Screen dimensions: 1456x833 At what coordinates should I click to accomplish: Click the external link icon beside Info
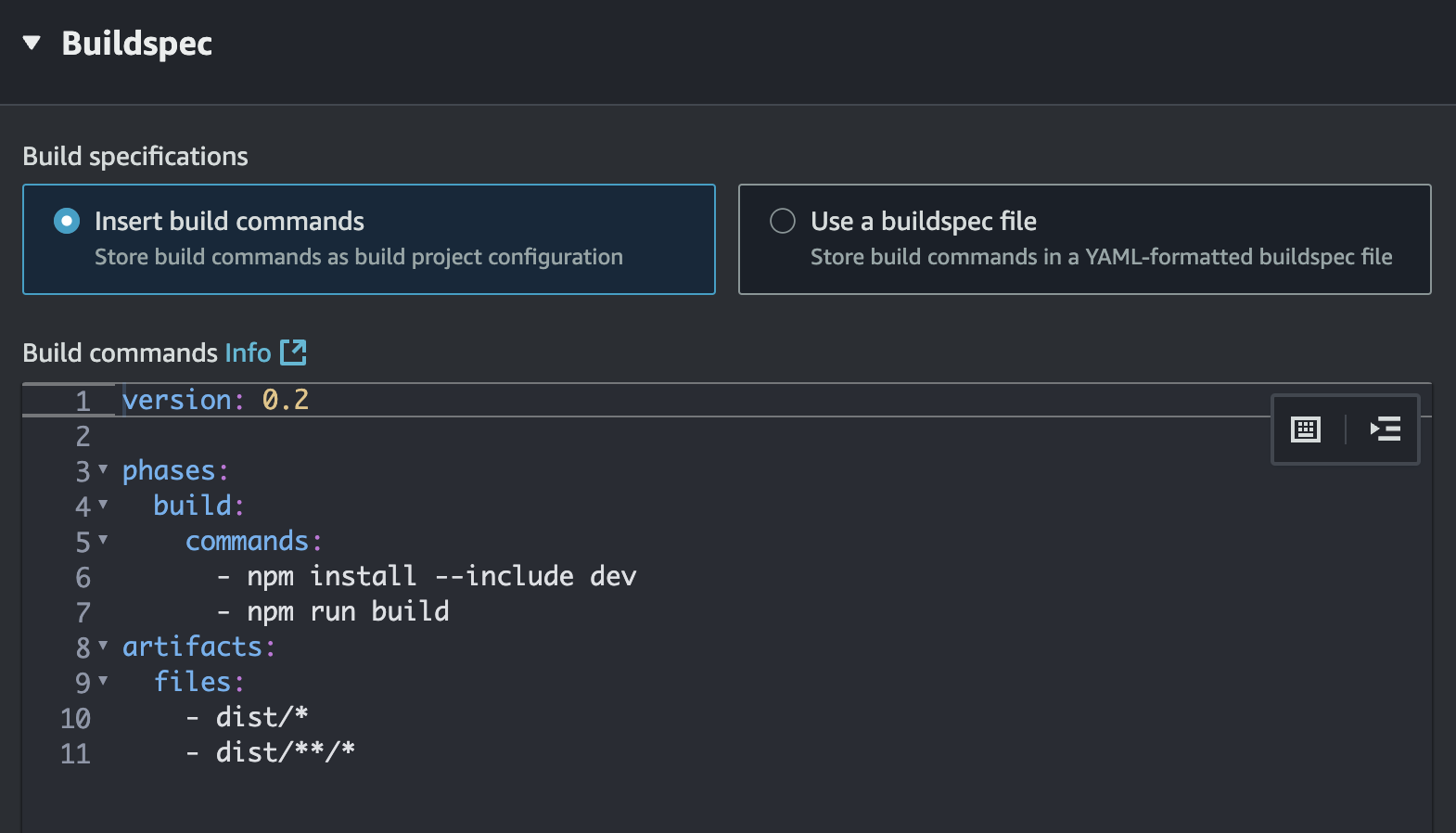293,352
